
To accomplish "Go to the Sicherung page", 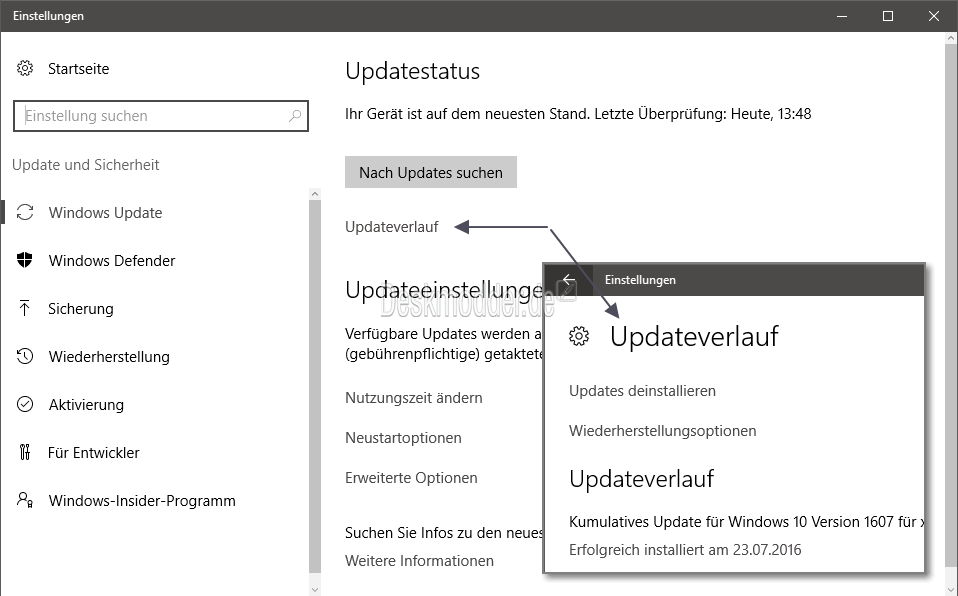I will 81,309.
